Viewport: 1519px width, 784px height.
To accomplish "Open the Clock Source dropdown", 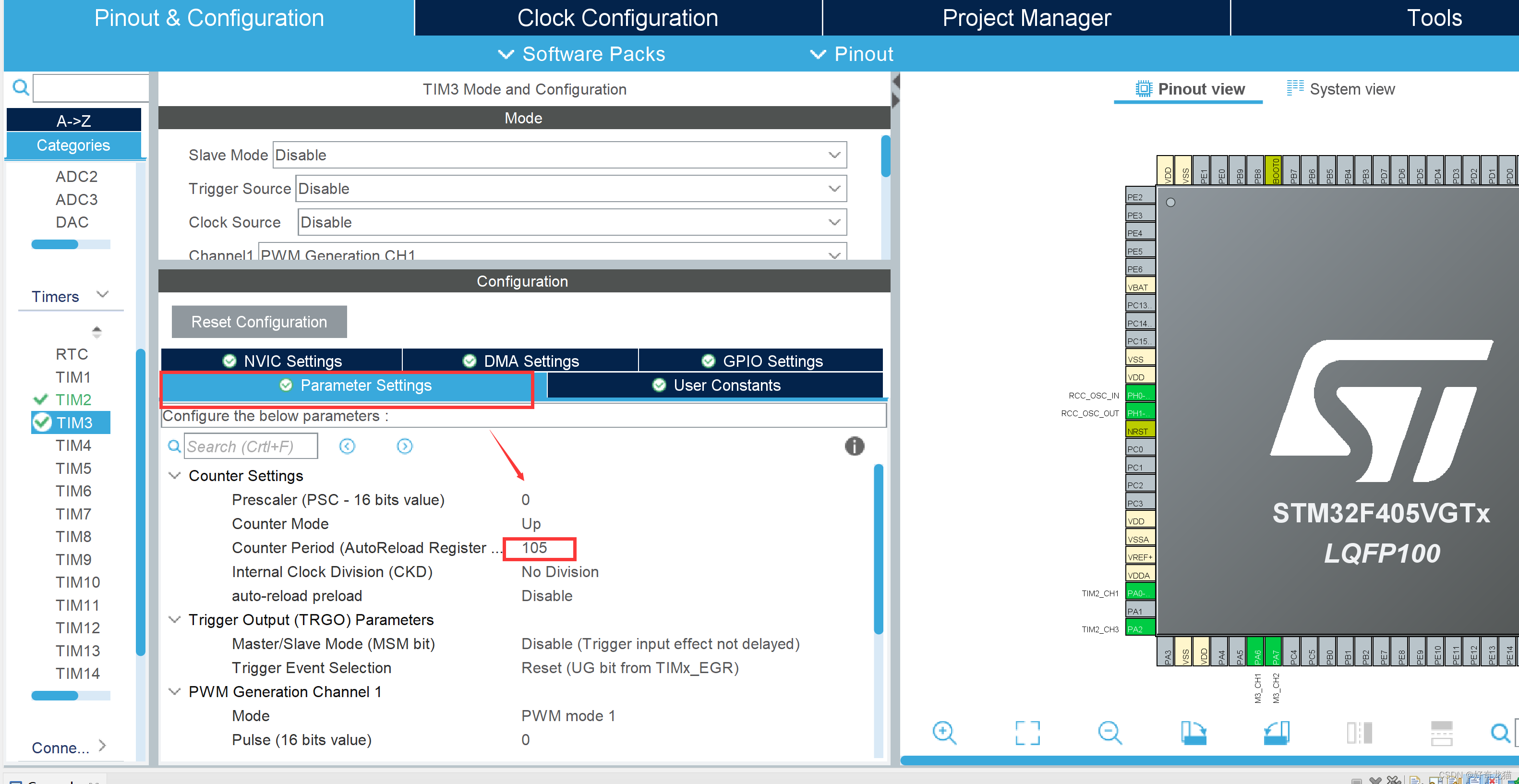I will click(834, 222).
